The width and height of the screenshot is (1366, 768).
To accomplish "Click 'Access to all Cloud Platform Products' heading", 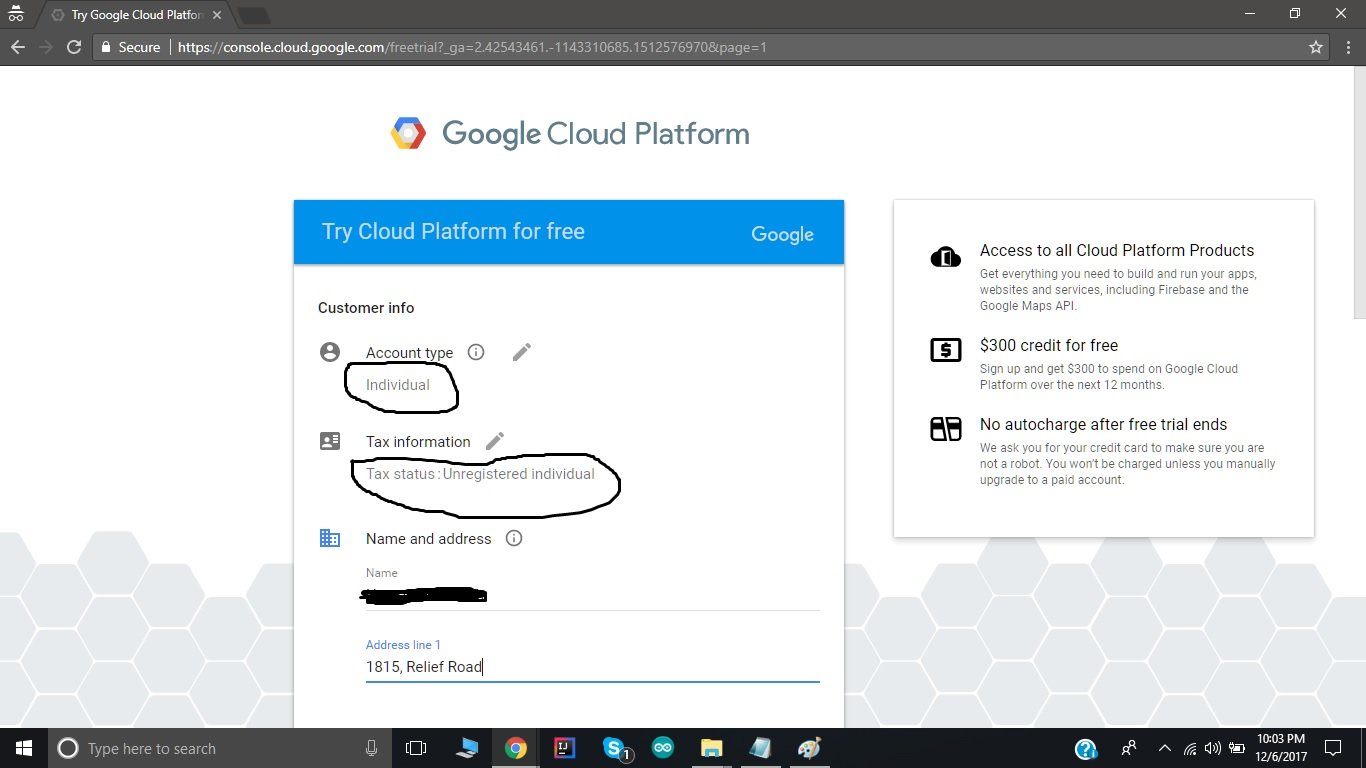I will pyautogui.click(x=1117, y=250).
